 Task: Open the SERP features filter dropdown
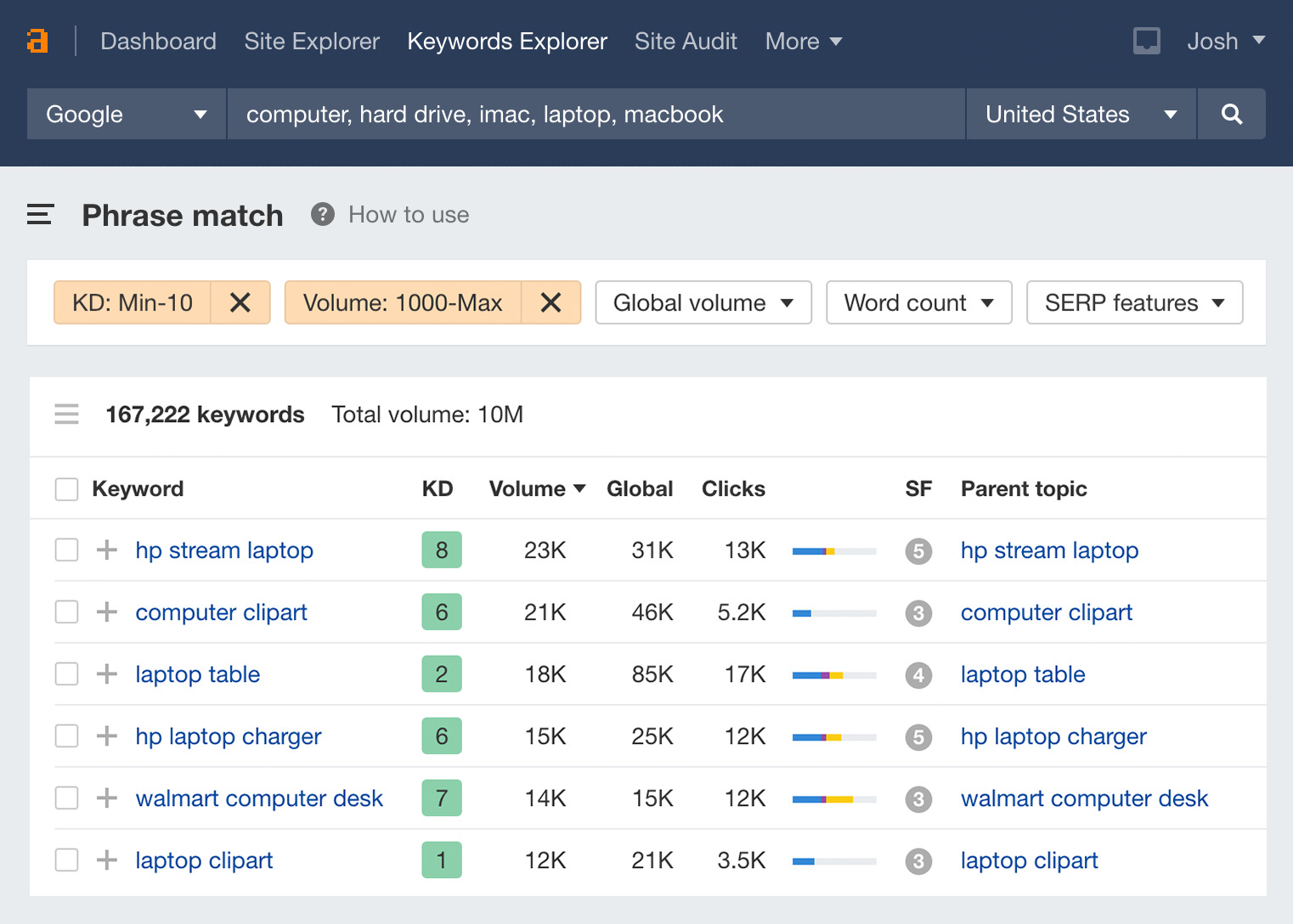click(x=1133, y=303)
